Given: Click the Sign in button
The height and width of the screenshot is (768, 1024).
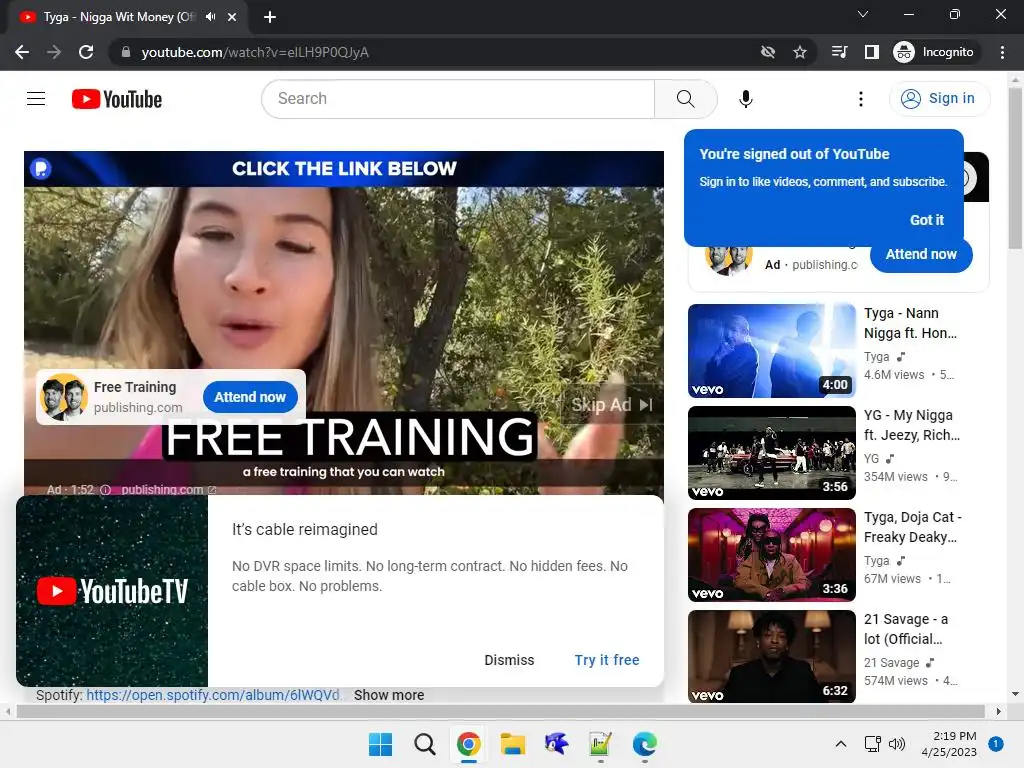Looking at the screenshot, I should click(x=939, y=99).
